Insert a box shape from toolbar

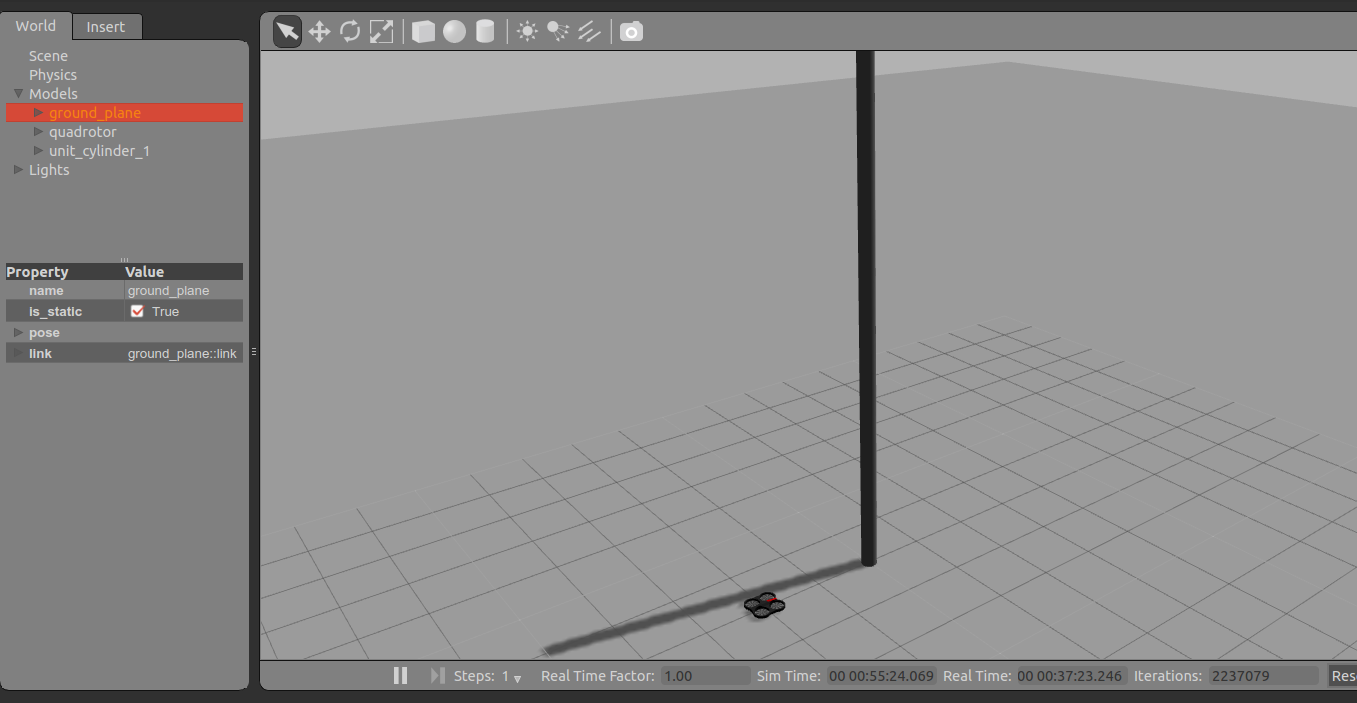(x=423, y=32)
